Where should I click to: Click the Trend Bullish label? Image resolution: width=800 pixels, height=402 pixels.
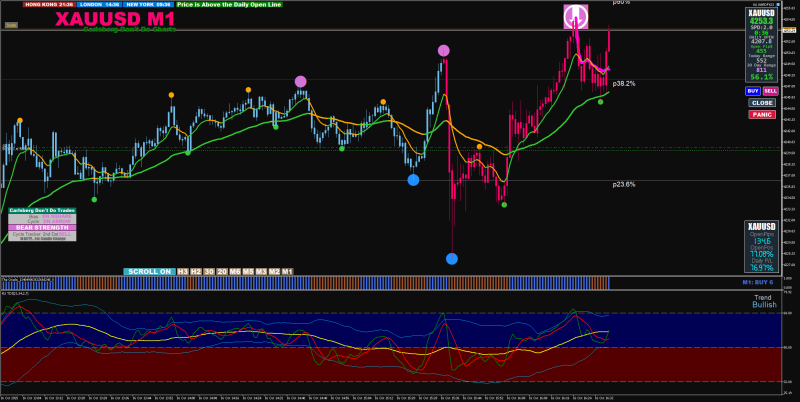[764, 301]
